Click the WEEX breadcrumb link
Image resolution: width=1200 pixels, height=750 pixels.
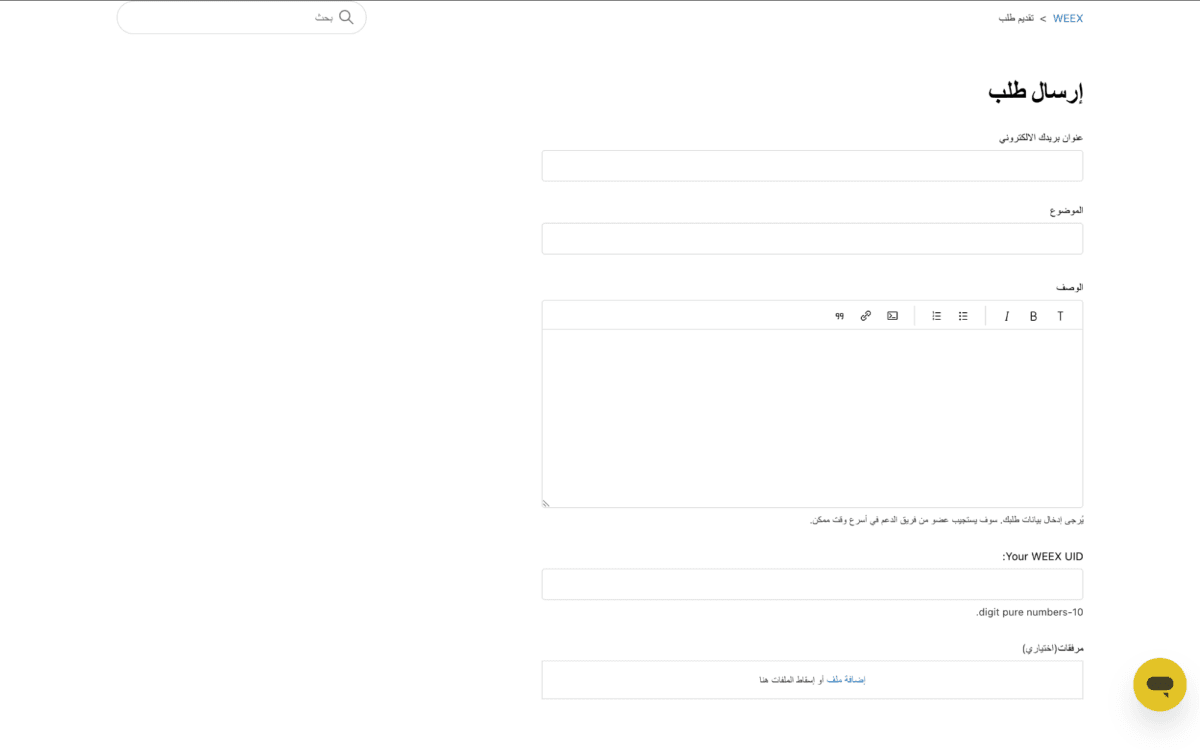point(1067,19)
